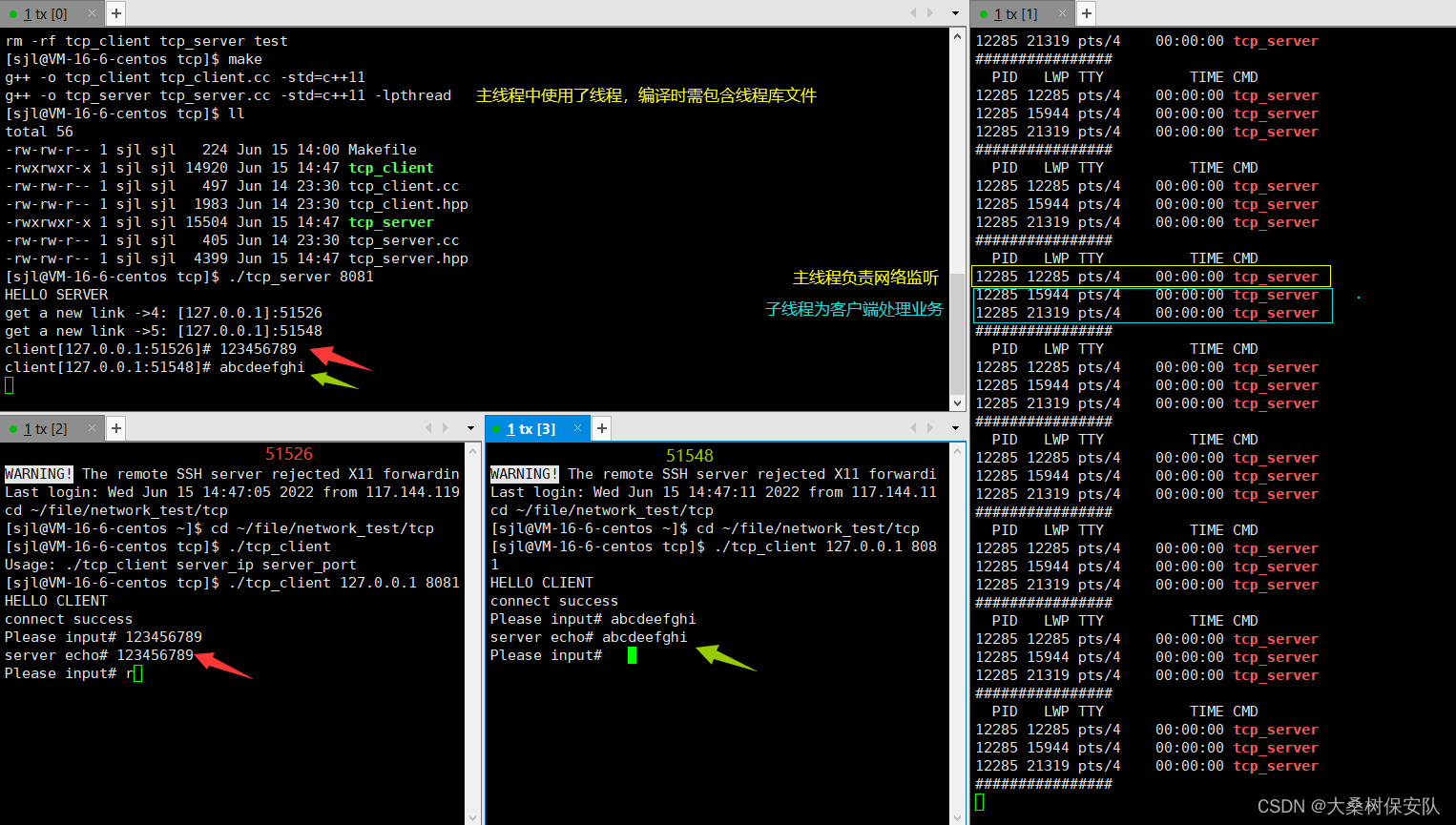Image resolution: width=1456 pixels, height=825 pixels.
Task: Click "client[127.0.0.1:51526]# 123456789" line
Action: tap(151, 349)
